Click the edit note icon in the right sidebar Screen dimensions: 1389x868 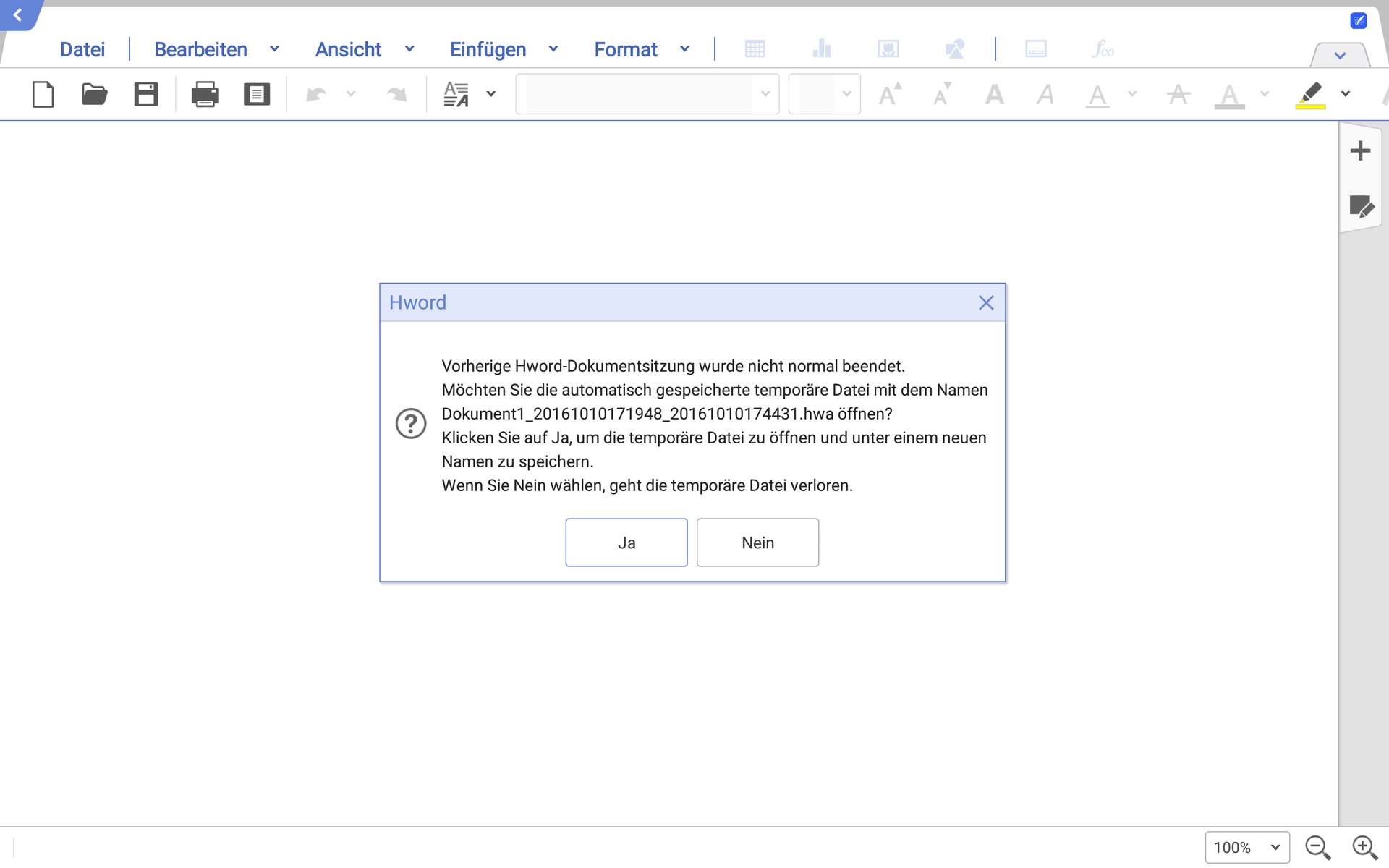1362,207
